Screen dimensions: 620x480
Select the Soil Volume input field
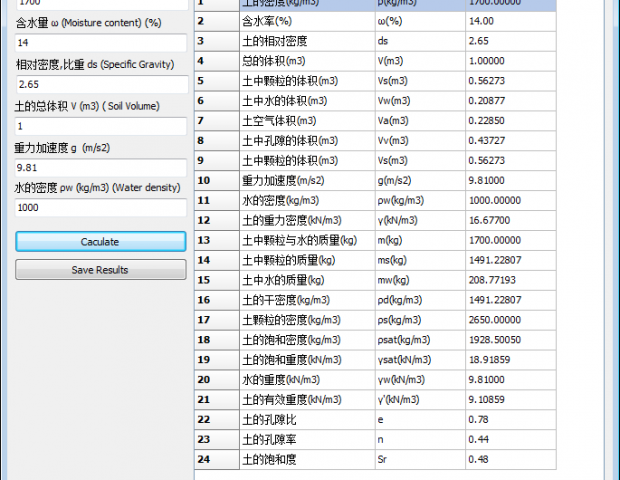[100, 126]
